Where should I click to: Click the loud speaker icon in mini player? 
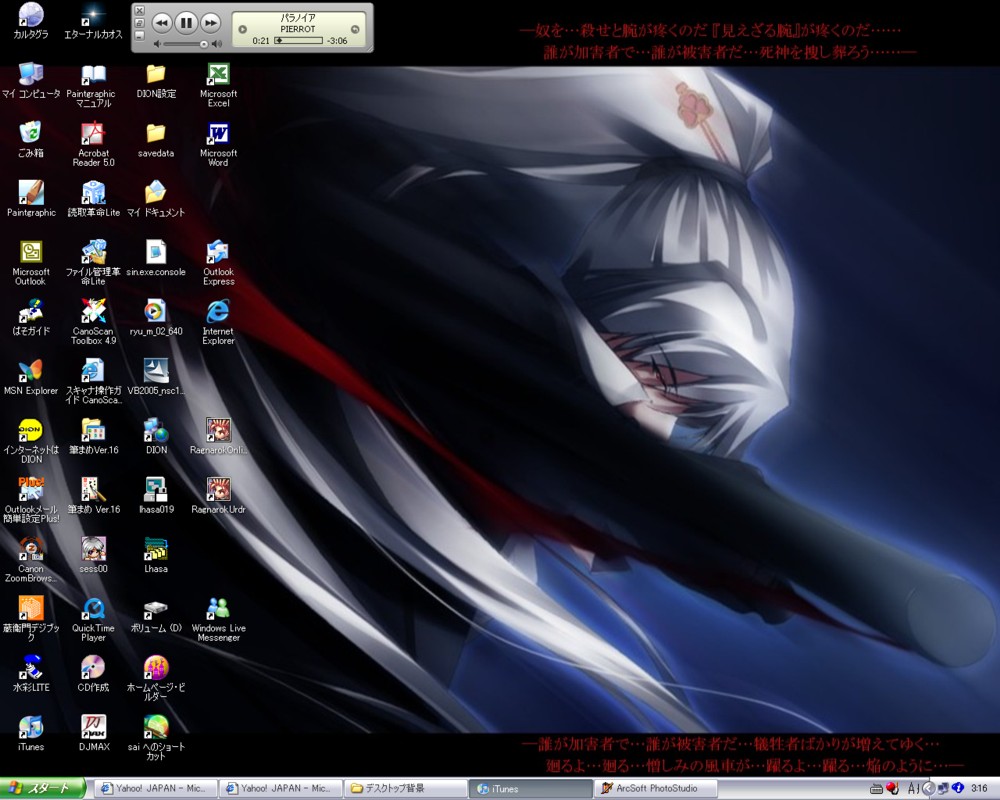point(217,44)
